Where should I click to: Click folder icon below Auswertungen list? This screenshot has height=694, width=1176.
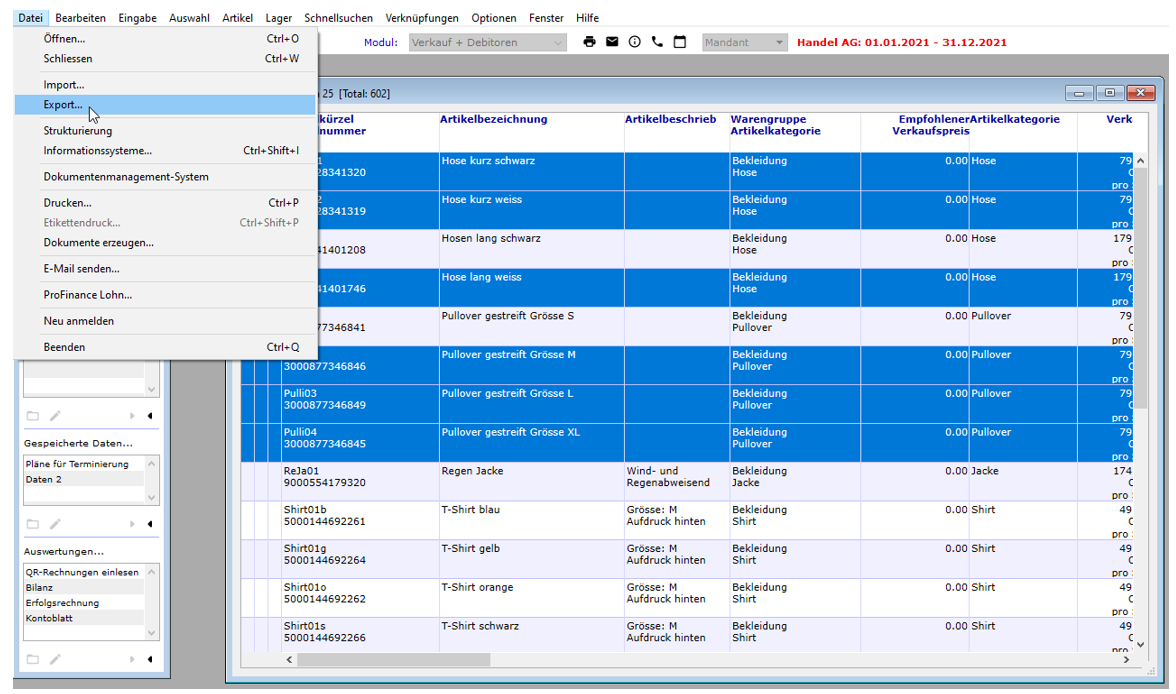pyautogui.click(x=32, y=659)
